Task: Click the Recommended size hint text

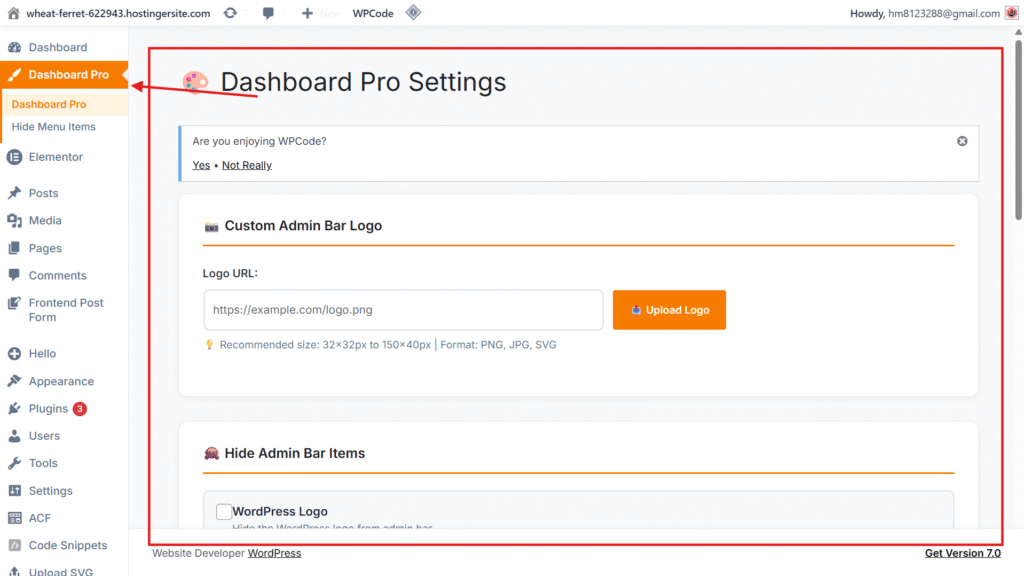Action: 388,345
